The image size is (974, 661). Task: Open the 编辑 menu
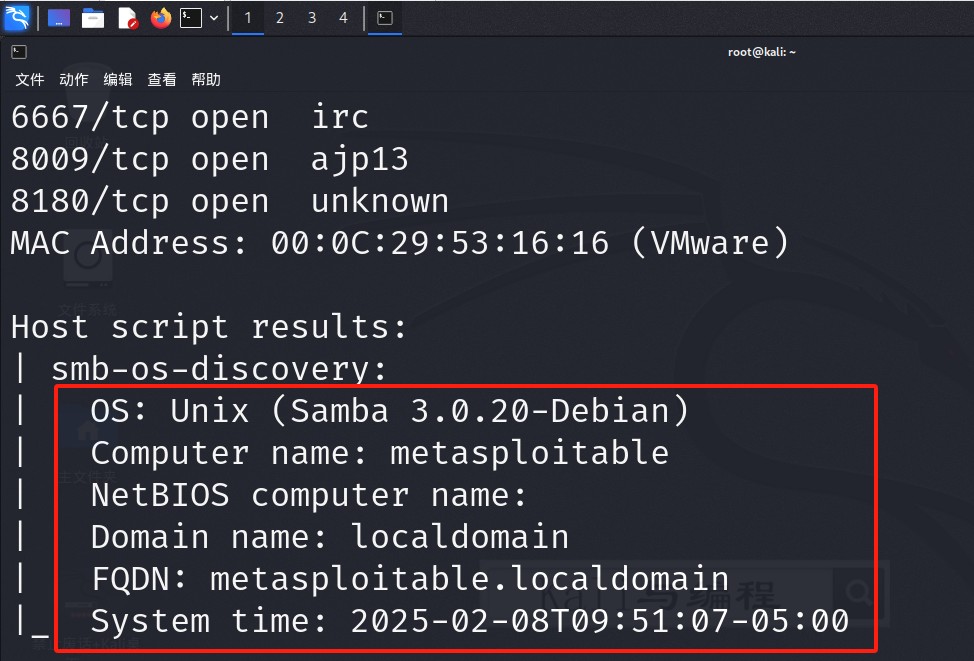[x=118, y=80]
